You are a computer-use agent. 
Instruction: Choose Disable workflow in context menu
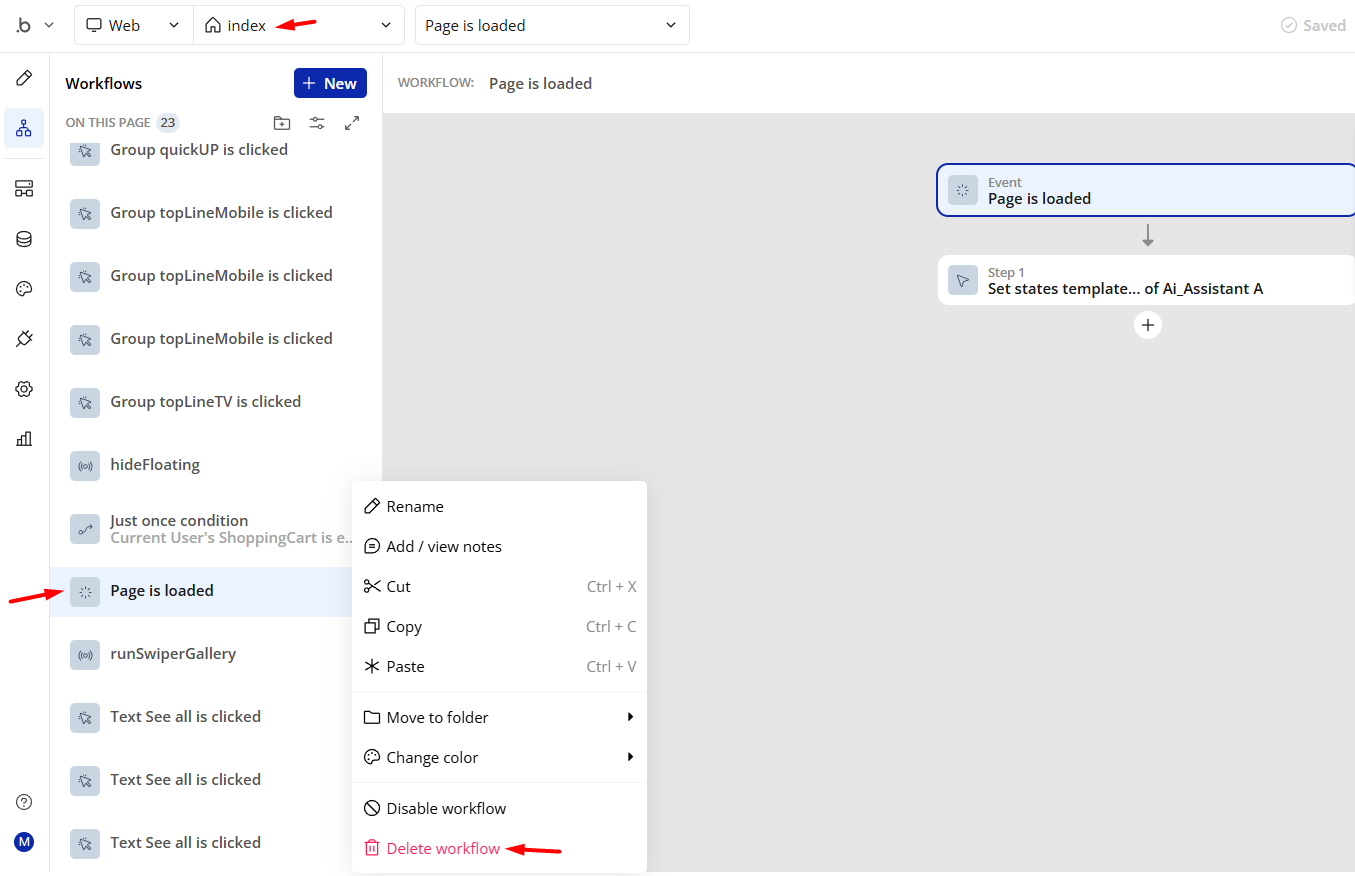point(445,808)
